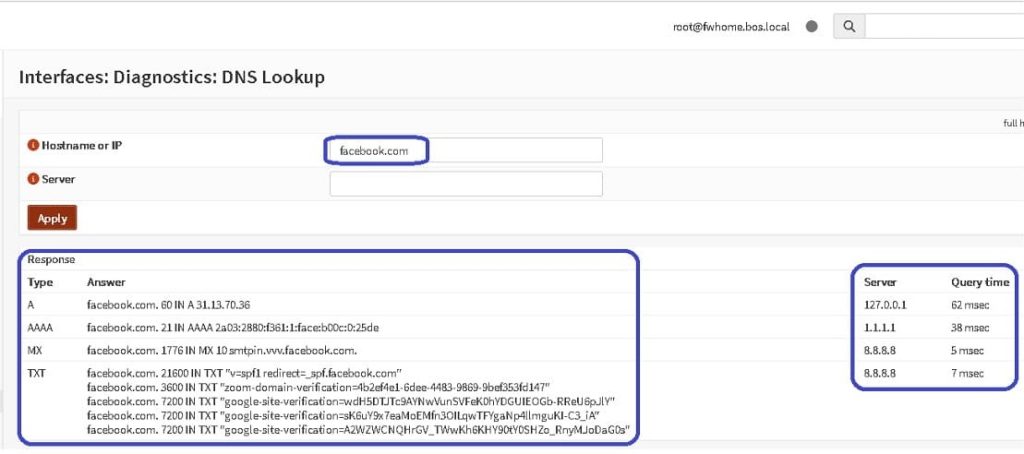Click the 8.8.8.8 server cell beside 5 msec

point(880,351)
